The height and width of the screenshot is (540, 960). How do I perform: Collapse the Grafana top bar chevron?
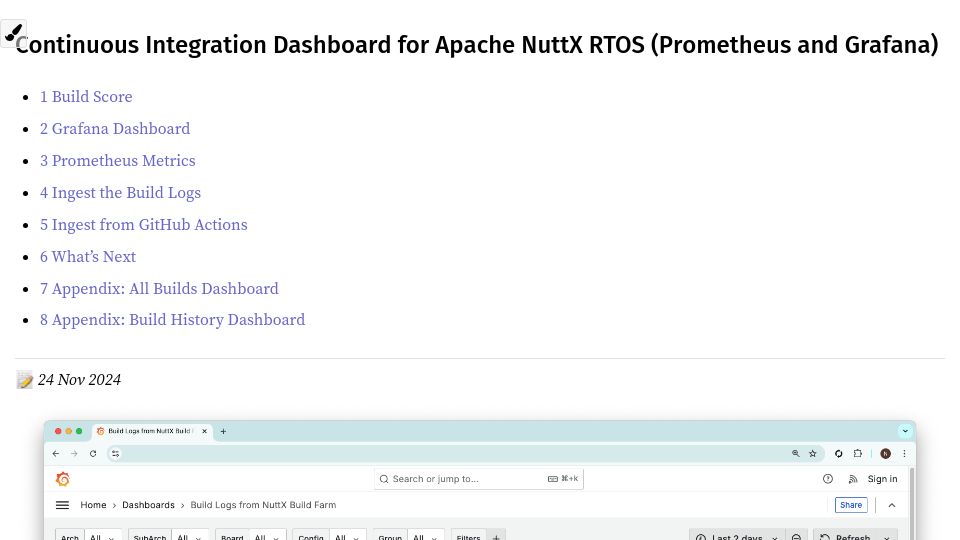pyautogui.click(x=892, y=505)
